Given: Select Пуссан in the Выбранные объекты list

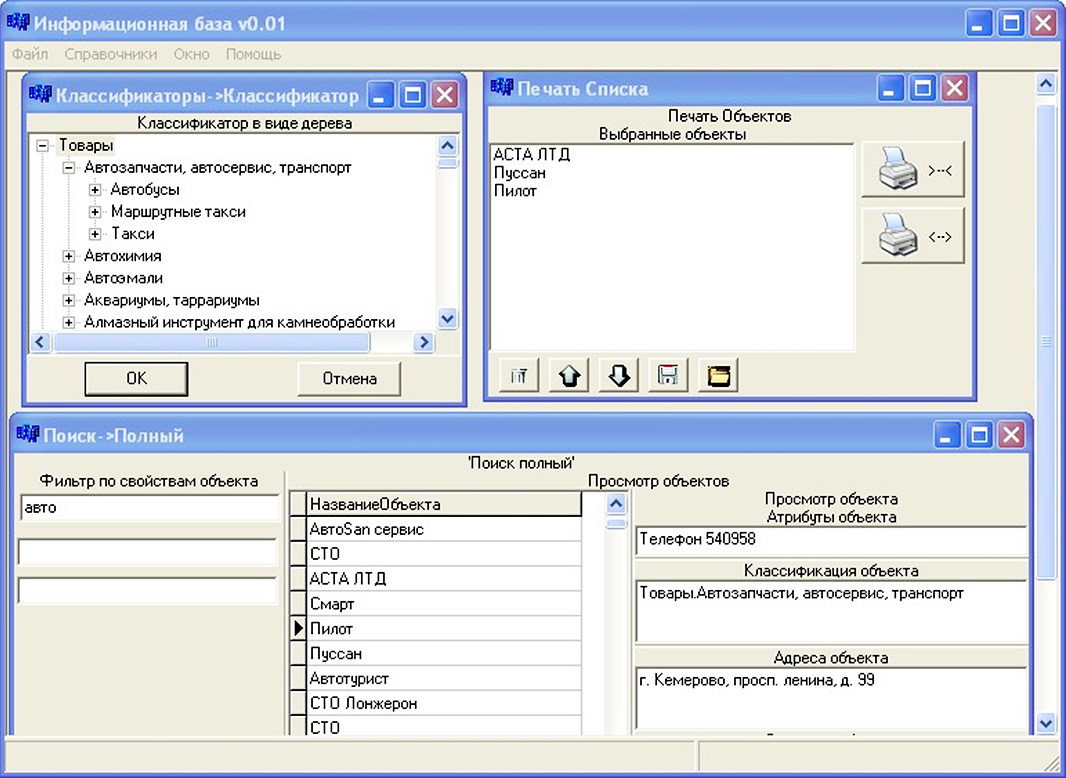Looking at the screenshot, I should click(x=520, y=173).
